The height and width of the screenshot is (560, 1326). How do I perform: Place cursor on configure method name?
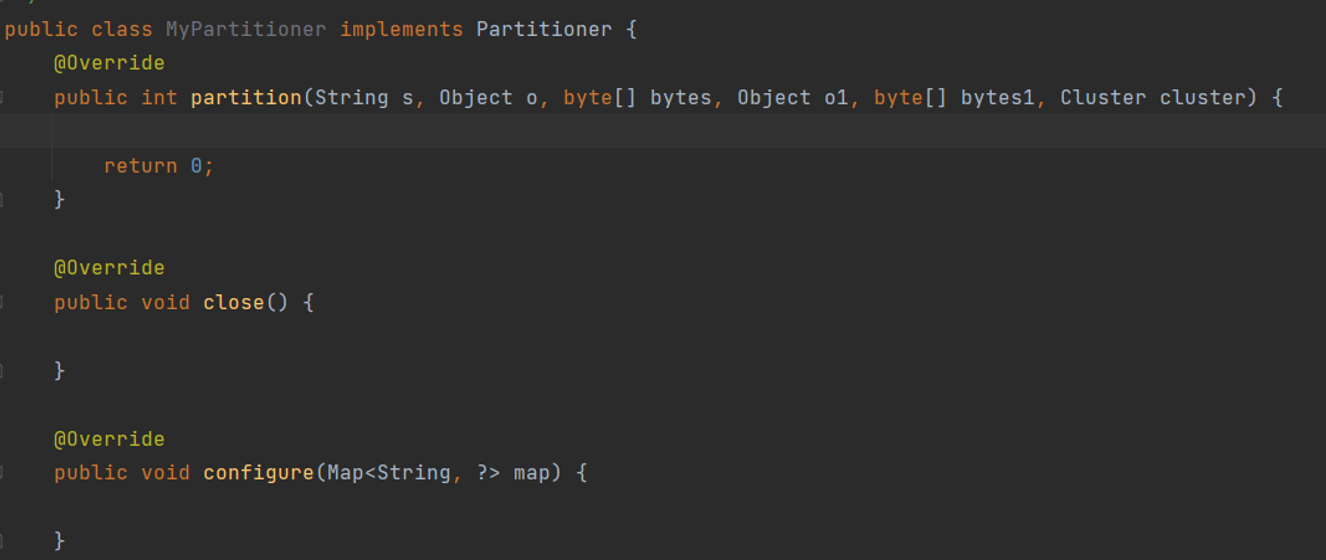(259, 472)
